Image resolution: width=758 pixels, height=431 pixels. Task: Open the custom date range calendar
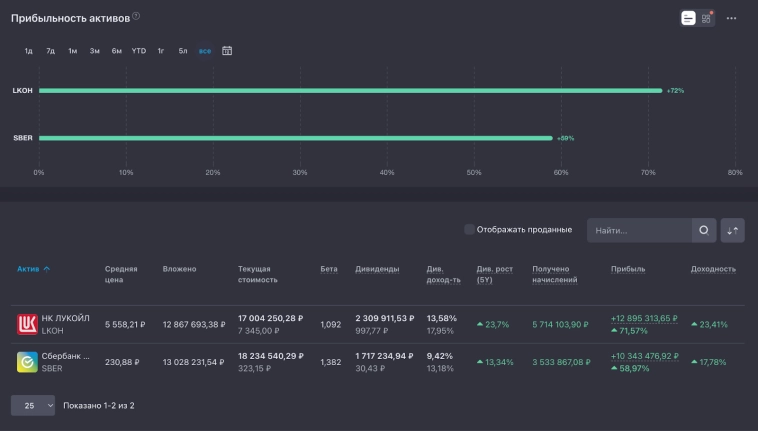point(227,50)
